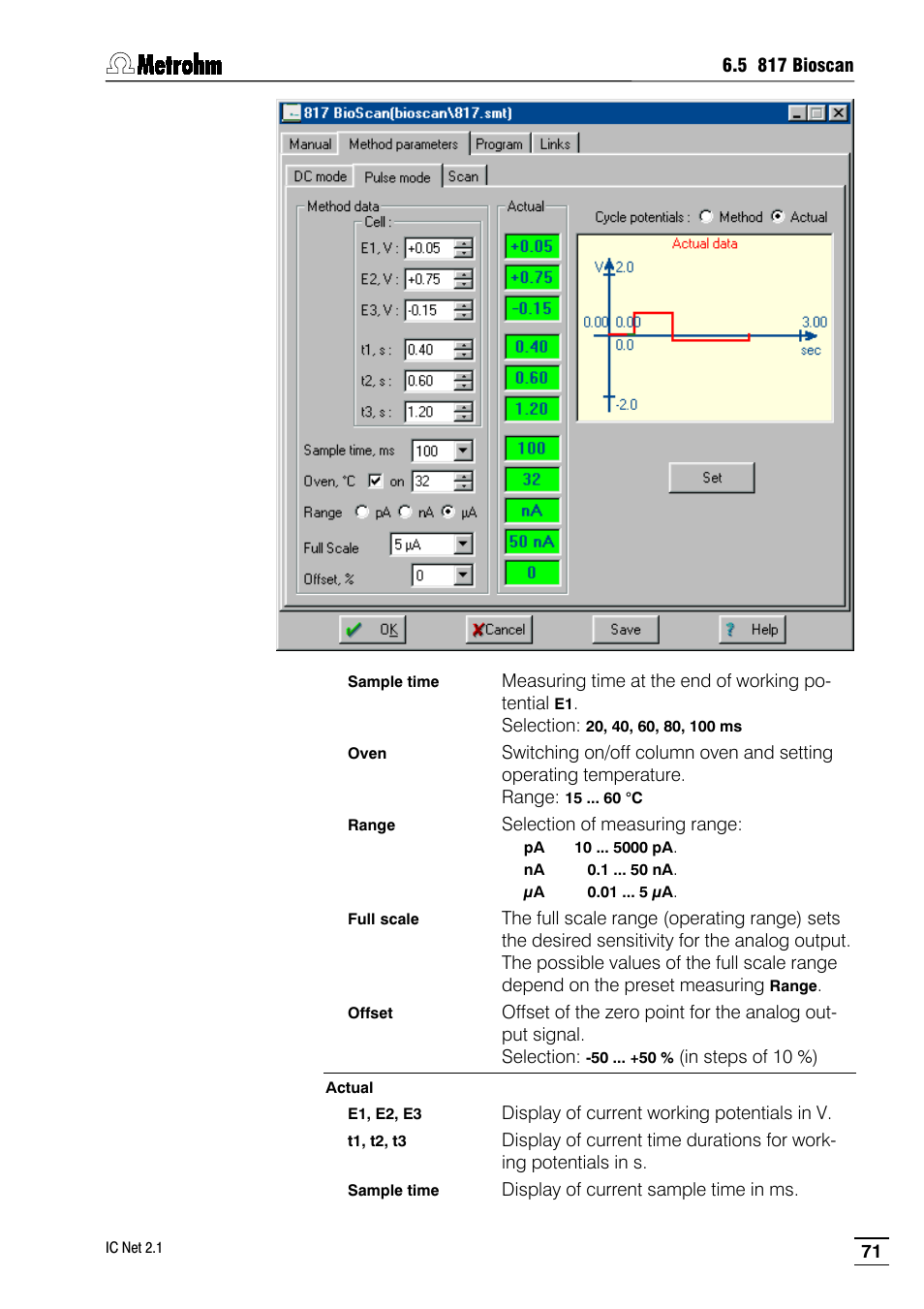Switch to the Manual tab
The width and height of the screenshot is (924, 1309).
[x=310, y=144]
